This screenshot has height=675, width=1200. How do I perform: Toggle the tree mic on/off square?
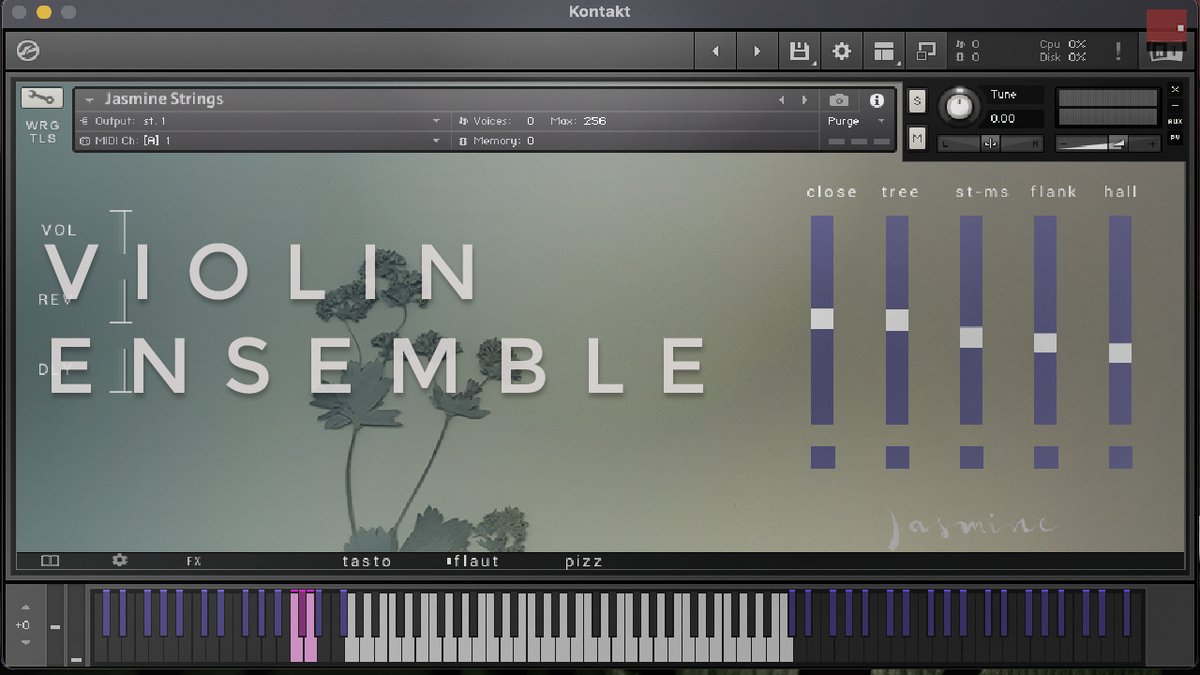[x=897, y=457]
